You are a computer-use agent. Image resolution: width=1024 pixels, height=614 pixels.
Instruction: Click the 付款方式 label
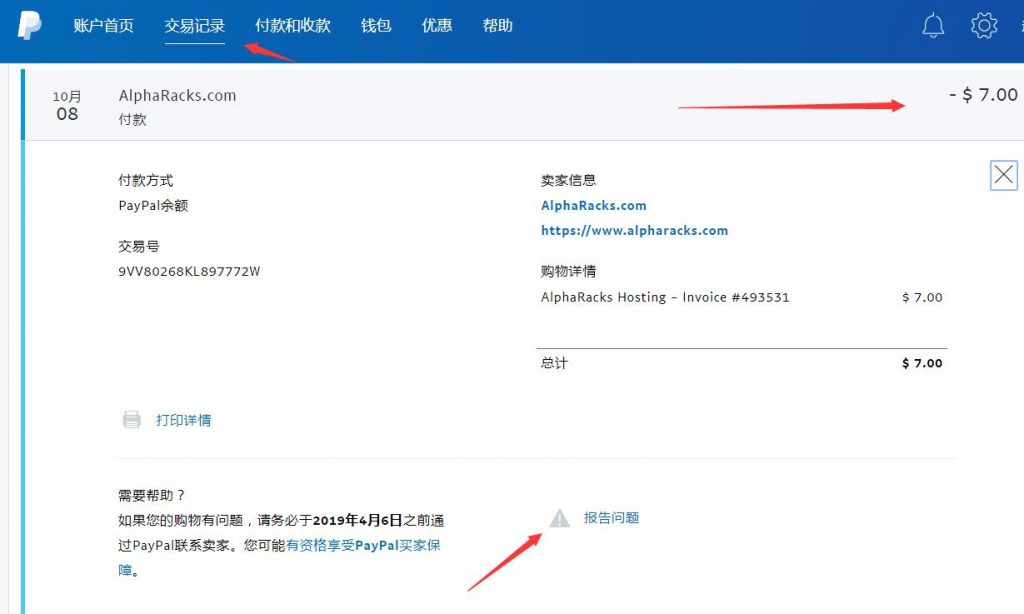[x=146, y=180]
